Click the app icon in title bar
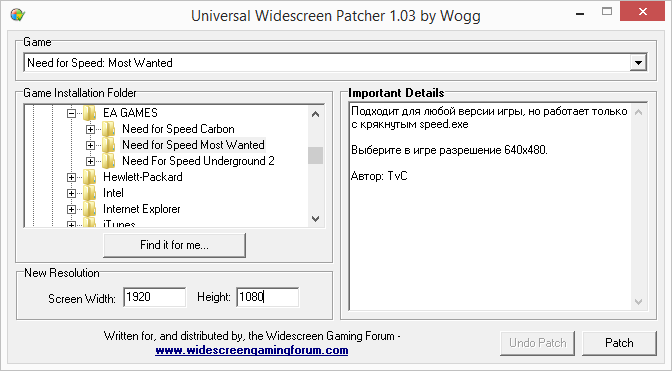672x371 pixels. click(x=18, y=15)
